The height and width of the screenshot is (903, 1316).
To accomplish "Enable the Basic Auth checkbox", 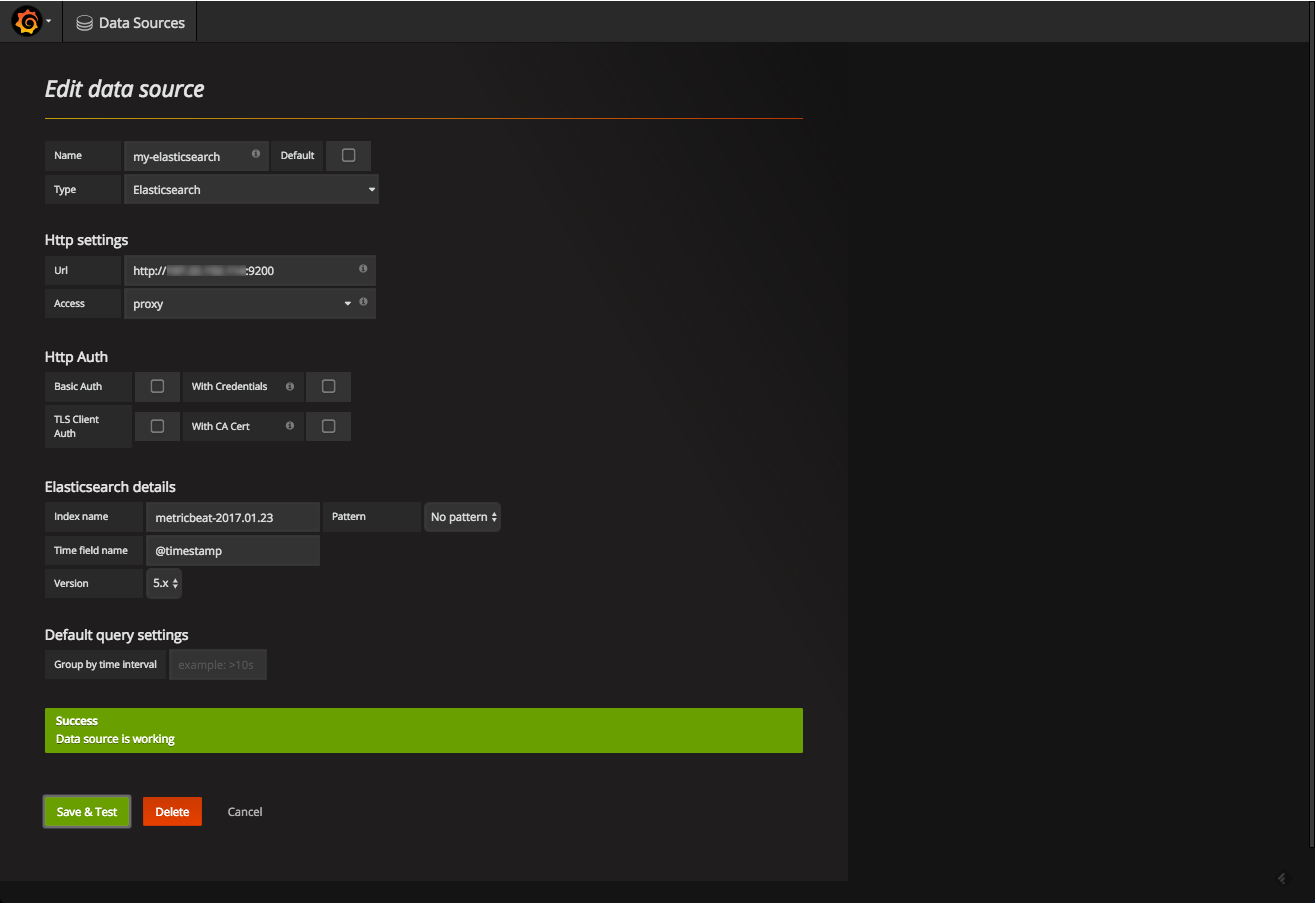I will (x=157, y=386).
